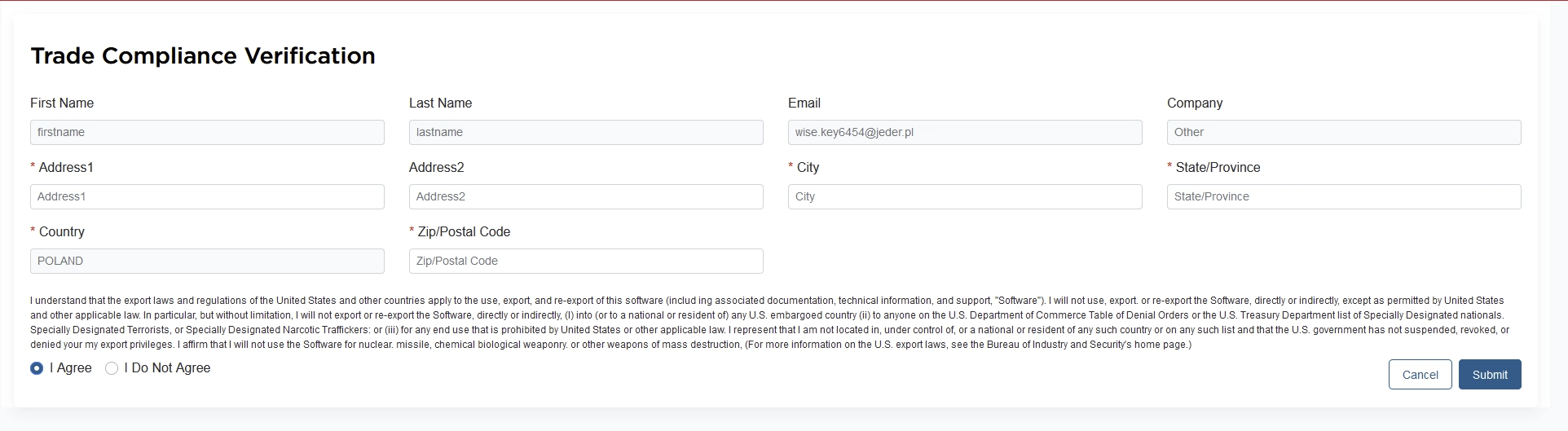The height and width of the screenshot is (431, 1568).
Task: Click the export laws agreement paragraph
Action: 766,323
